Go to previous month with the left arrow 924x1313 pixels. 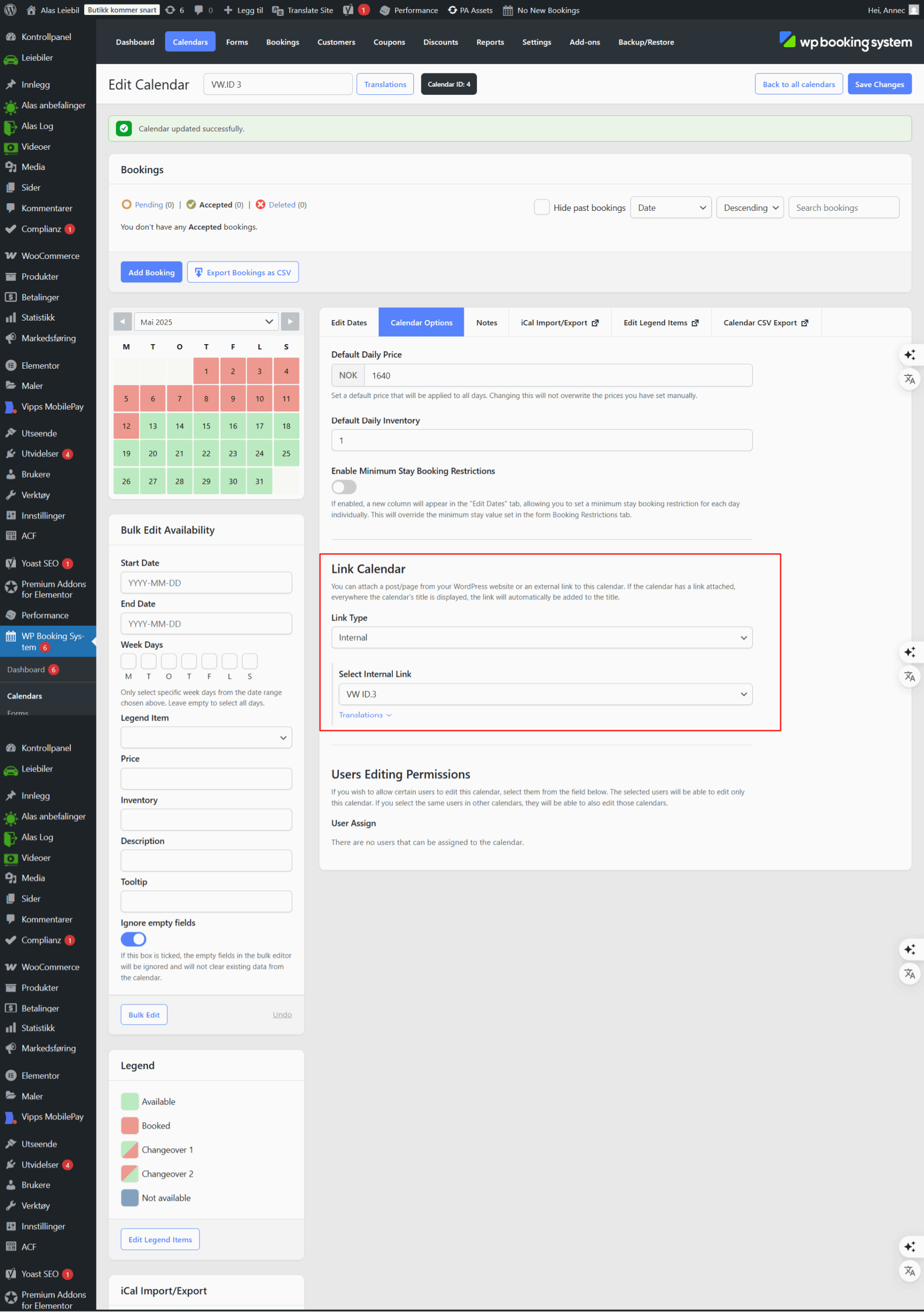click(123, 322)
